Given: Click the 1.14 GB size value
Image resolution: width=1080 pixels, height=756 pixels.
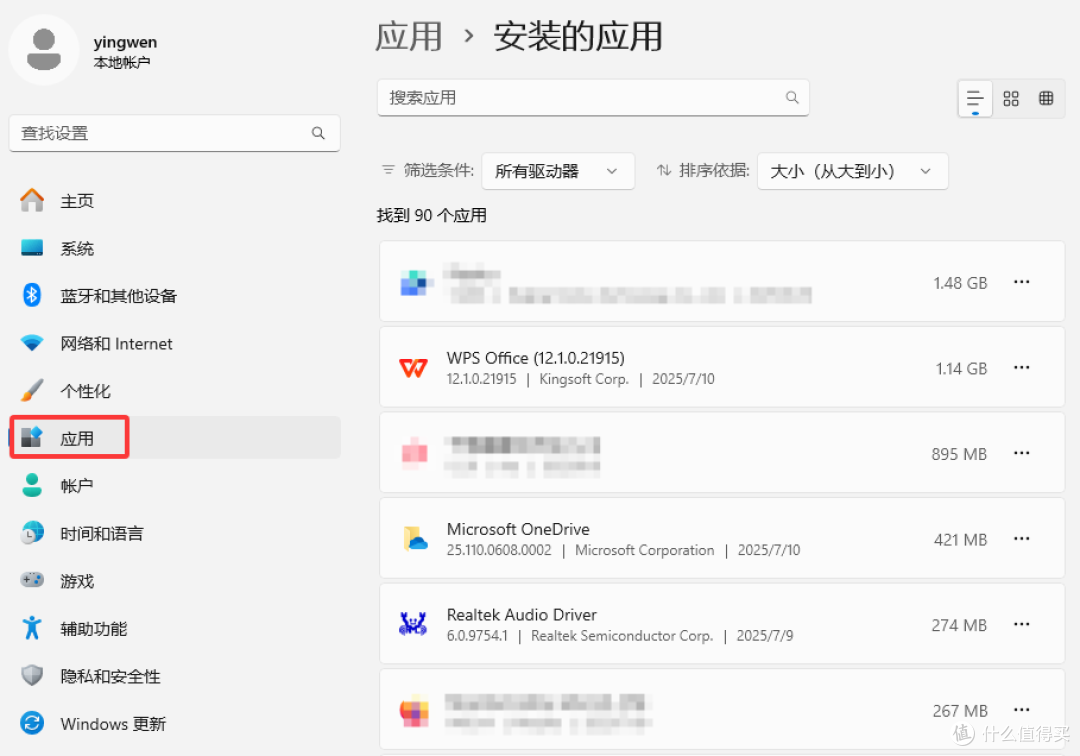Looking at the screenshot, I should click(962, 368).
